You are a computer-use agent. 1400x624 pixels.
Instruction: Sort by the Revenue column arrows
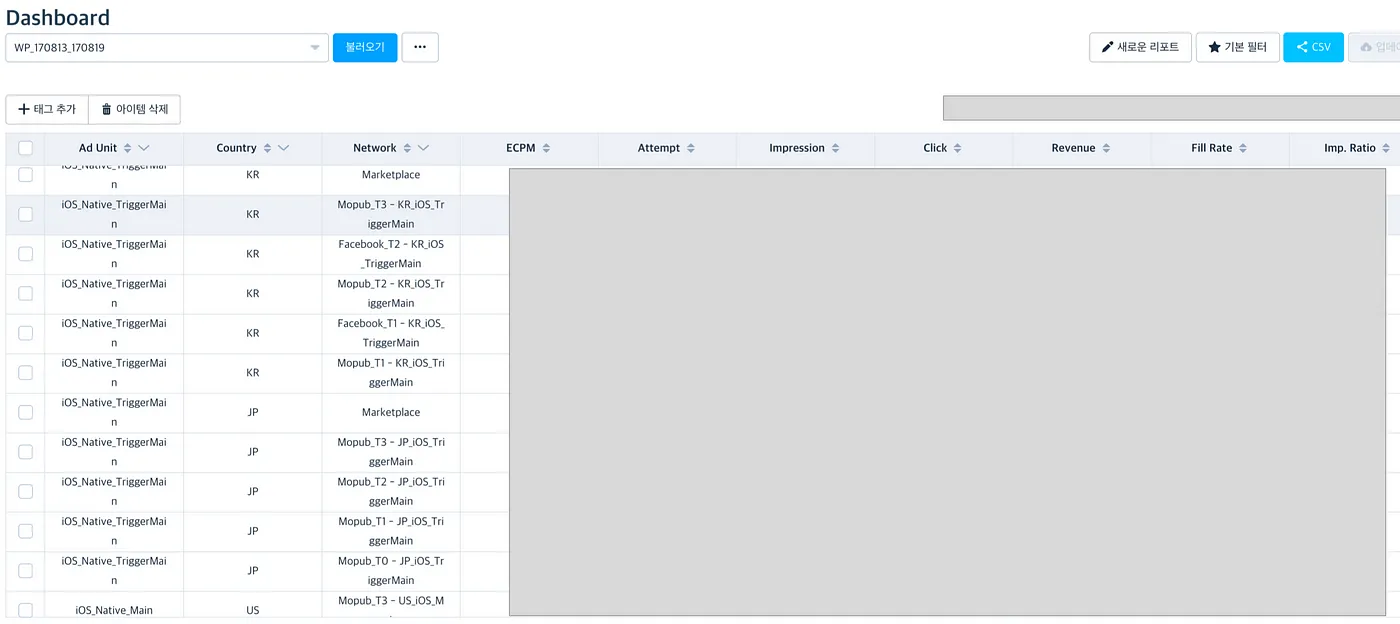(1106, 148)
